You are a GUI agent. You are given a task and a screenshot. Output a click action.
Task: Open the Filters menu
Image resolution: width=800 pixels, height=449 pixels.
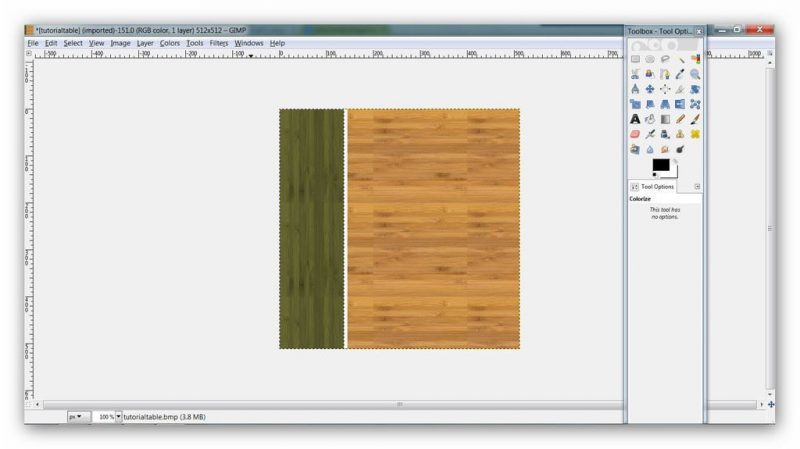coord(219,43)
